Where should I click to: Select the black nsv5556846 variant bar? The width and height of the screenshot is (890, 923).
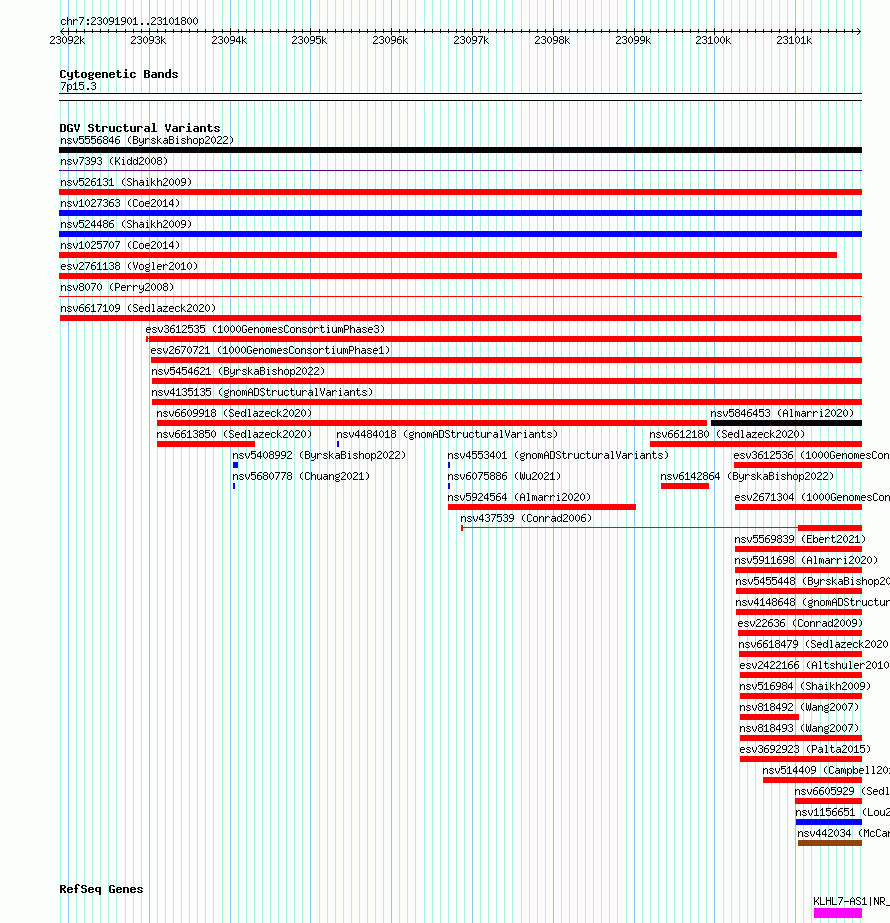[x=460, y=150]
